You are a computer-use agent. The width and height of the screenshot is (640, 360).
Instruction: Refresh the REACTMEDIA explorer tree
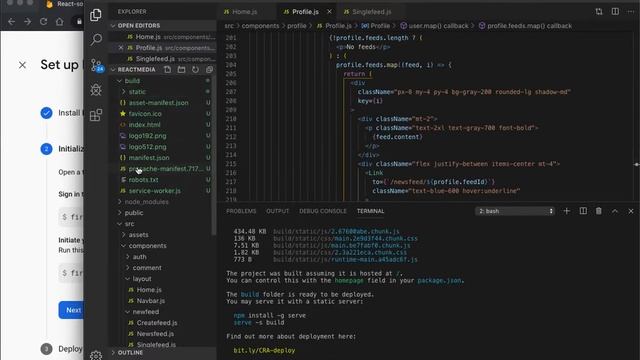(196, 70)
